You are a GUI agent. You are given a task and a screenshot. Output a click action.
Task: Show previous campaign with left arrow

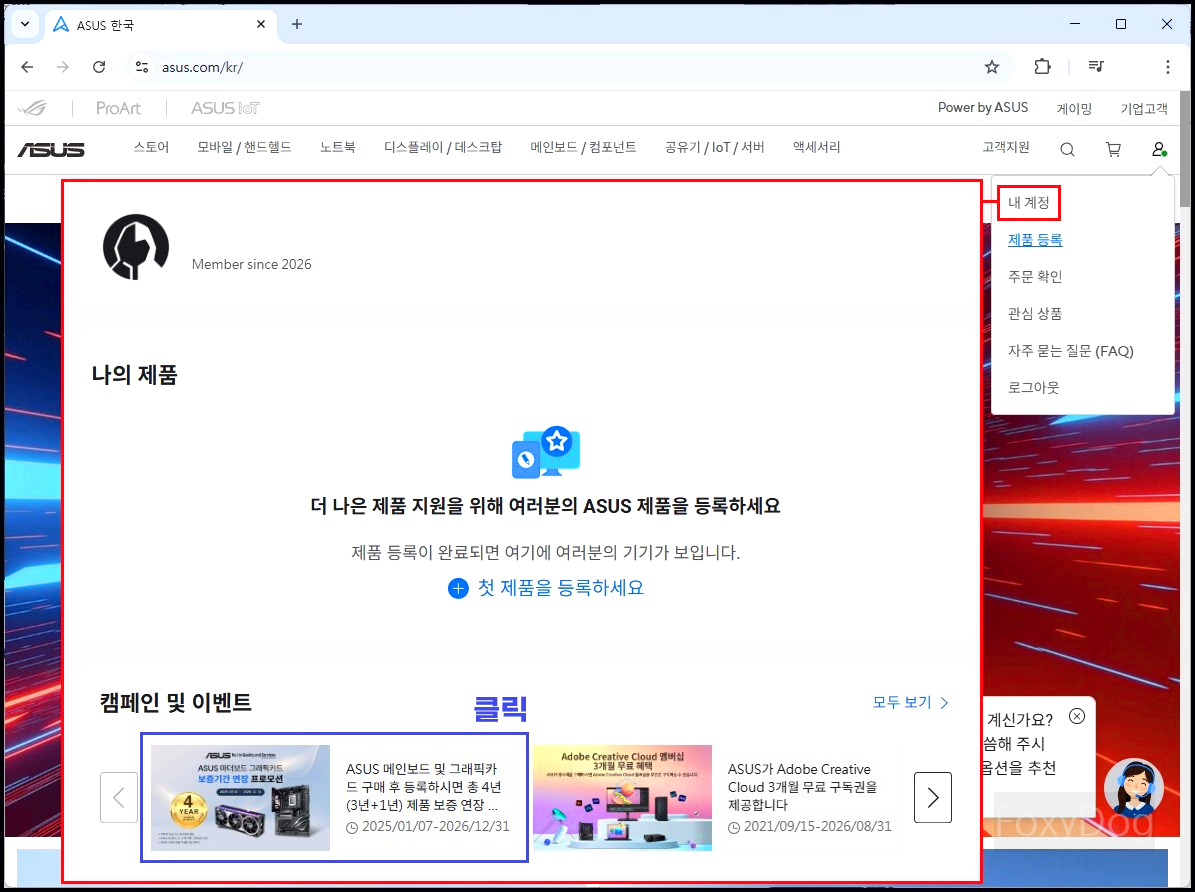[x=119, y=797]
